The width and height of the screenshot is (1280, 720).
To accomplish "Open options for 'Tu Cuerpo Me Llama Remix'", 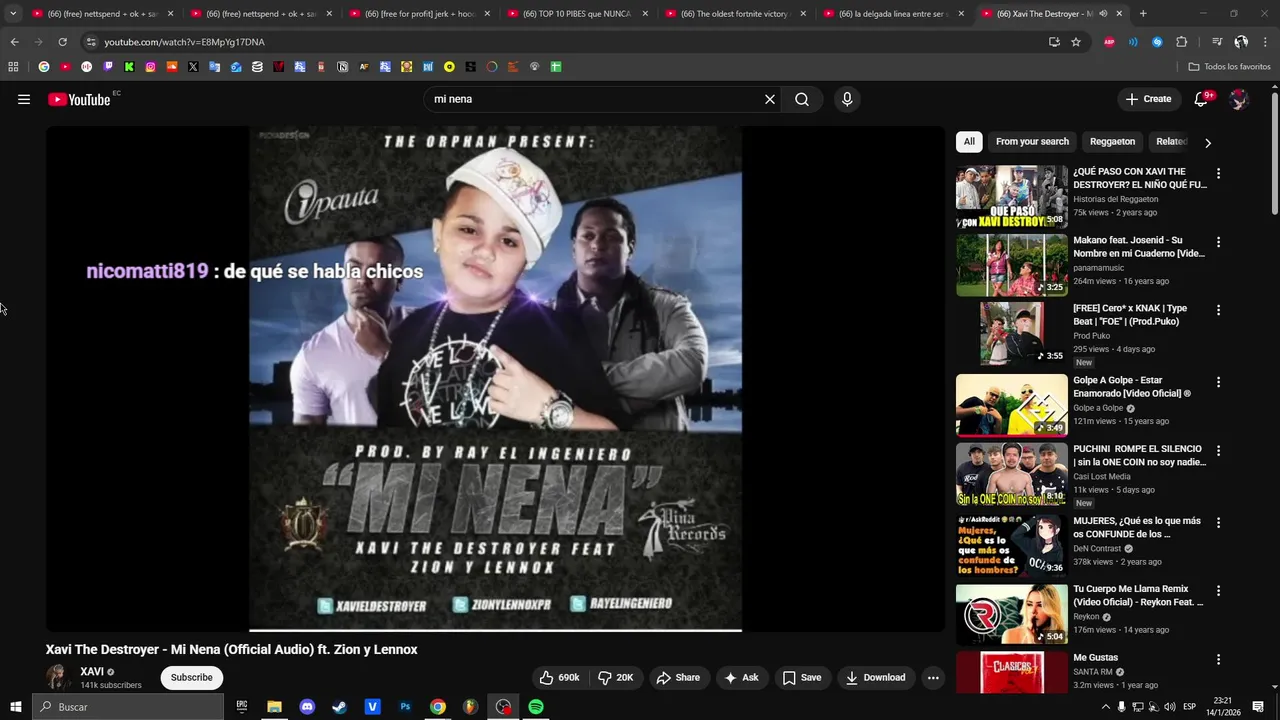I will tap(1218, 591).
